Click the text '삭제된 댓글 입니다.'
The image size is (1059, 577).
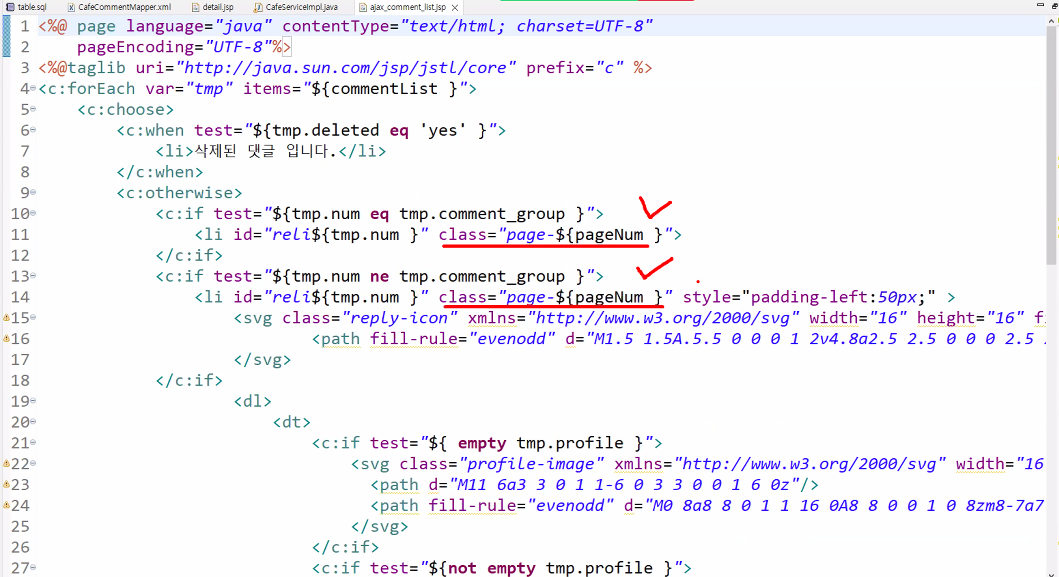tap(265, 151)
